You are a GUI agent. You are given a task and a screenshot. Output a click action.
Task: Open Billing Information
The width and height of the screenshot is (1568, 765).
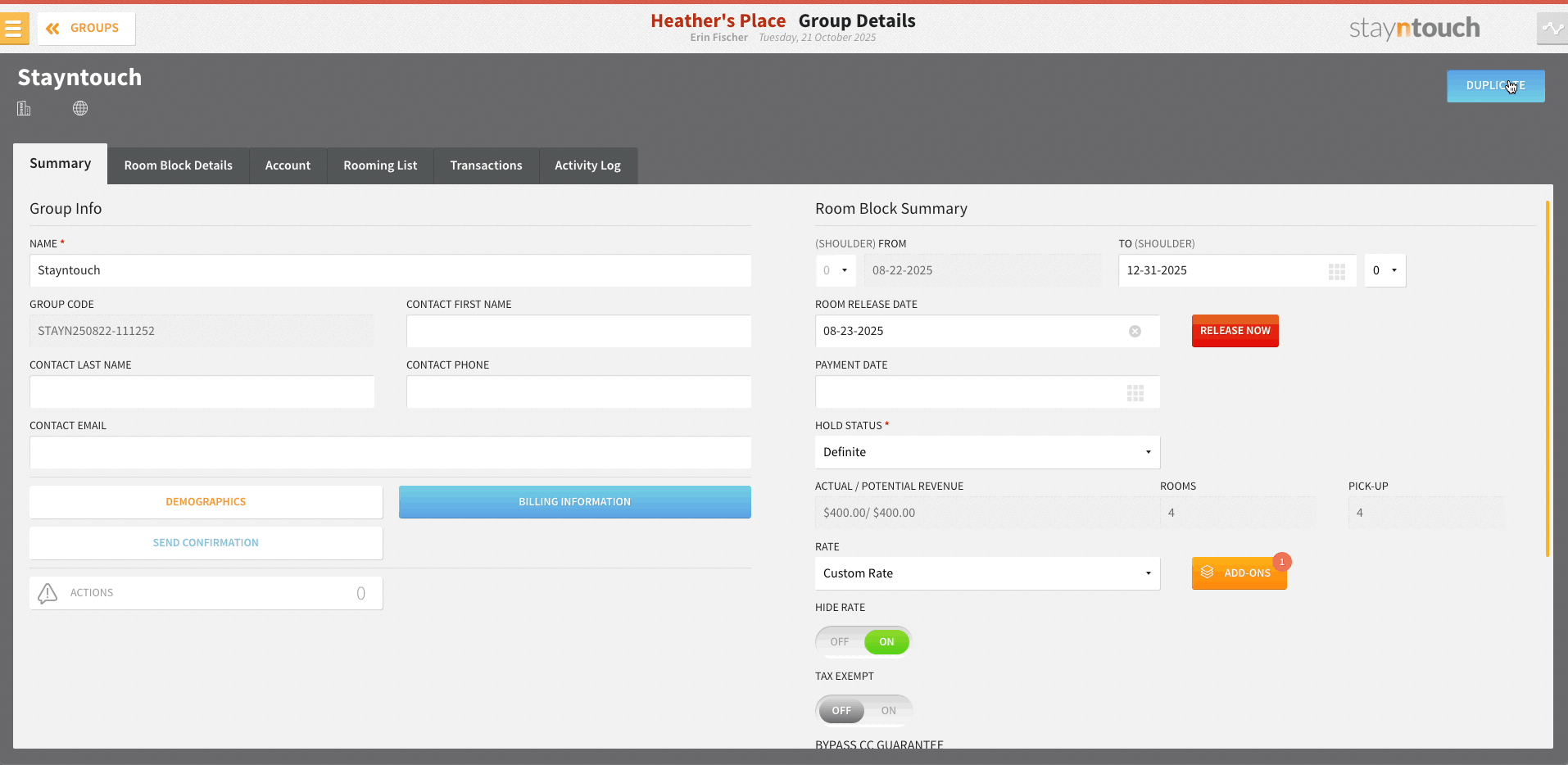pyautogui.click(x=574, y=502)
